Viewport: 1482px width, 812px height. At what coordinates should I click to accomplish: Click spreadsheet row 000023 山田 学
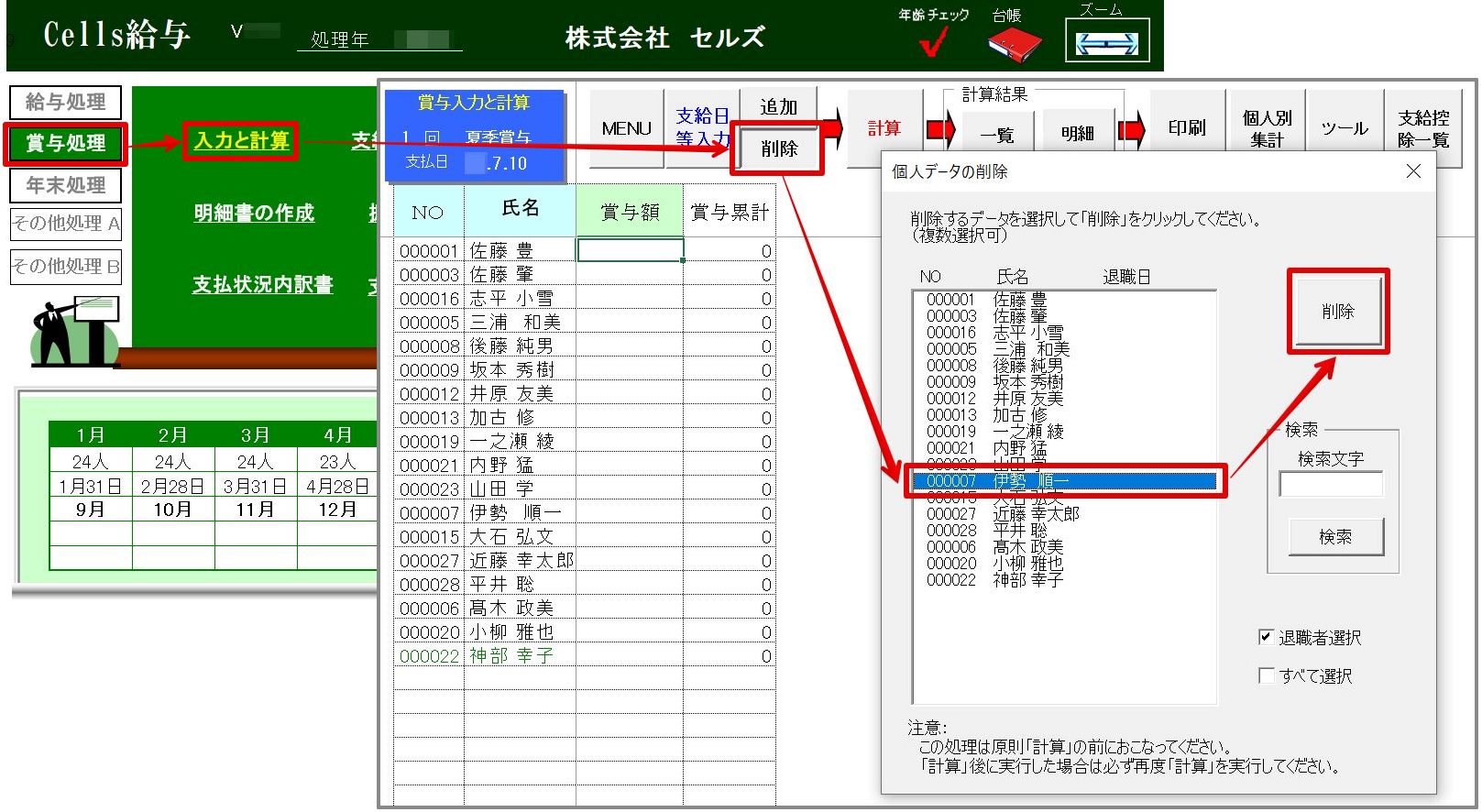(585, 488)
